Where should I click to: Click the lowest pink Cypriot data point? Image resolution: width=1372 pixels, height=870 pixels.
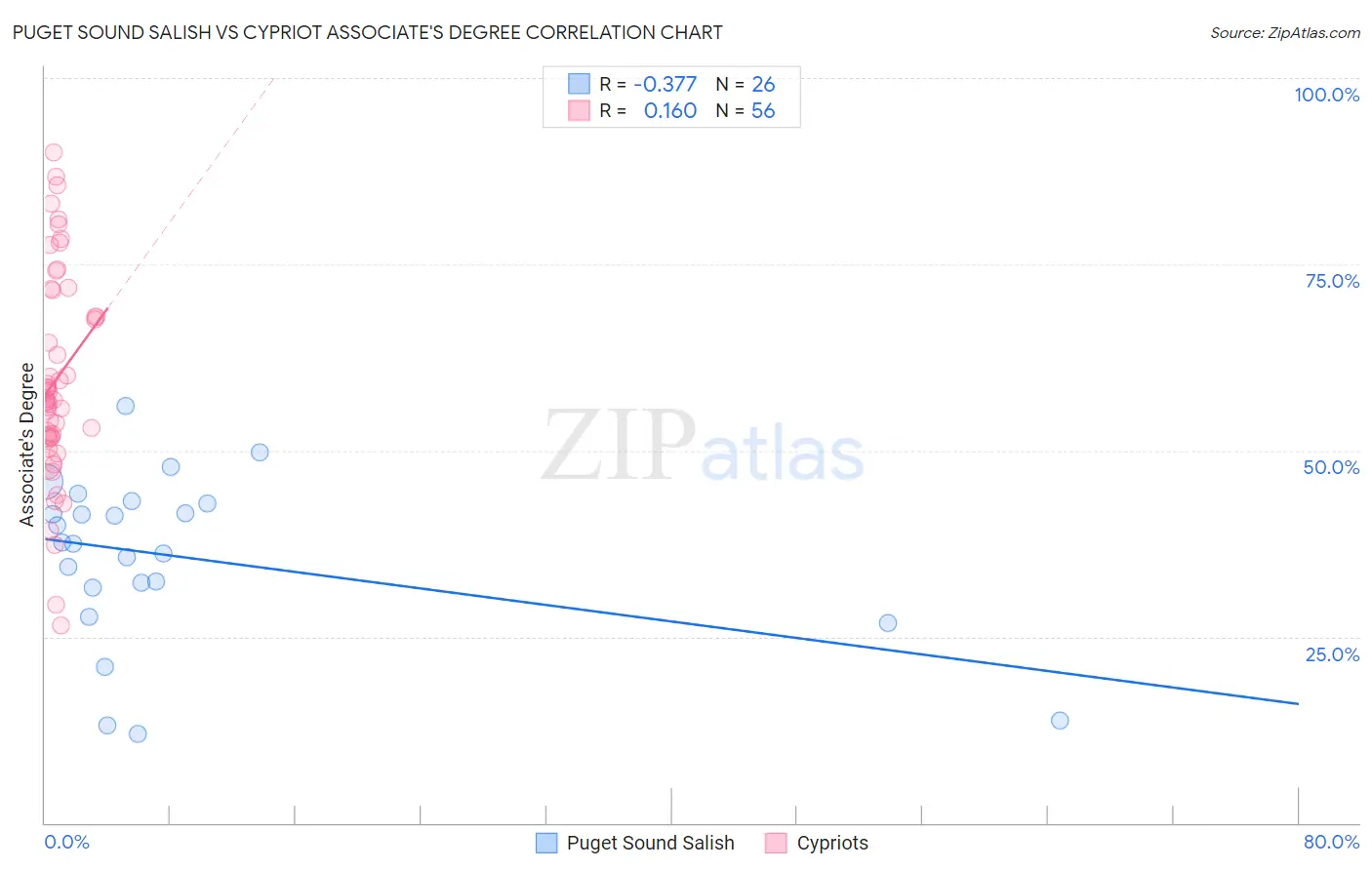coord(61,625)
